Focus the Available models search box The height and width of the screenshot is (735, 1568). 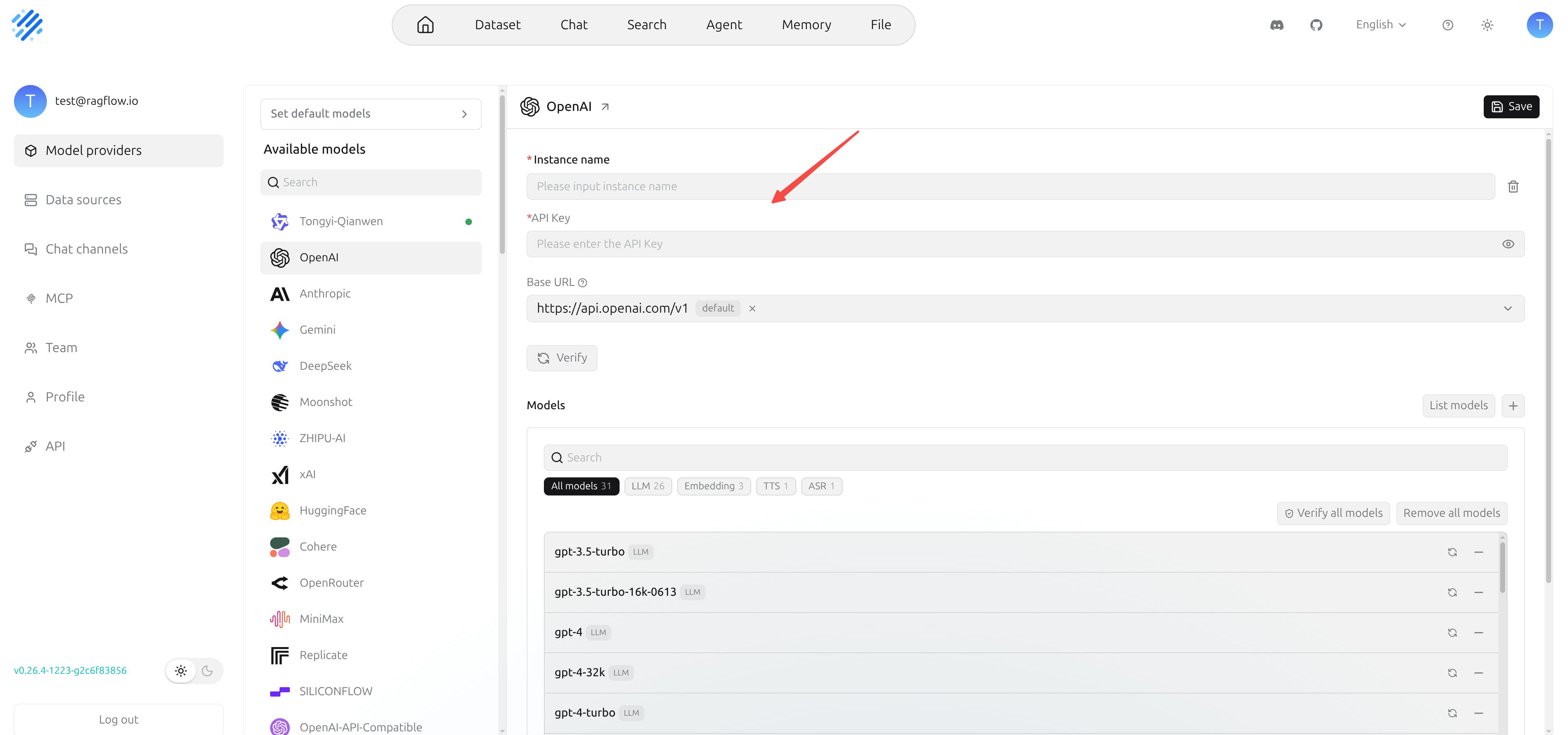371,182
